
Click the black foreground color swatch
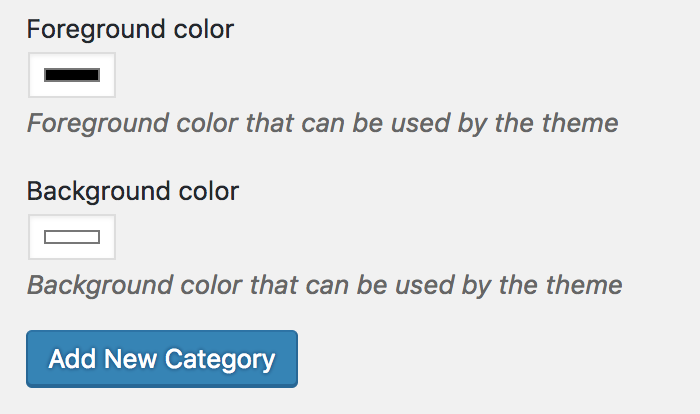pos(72,75)
